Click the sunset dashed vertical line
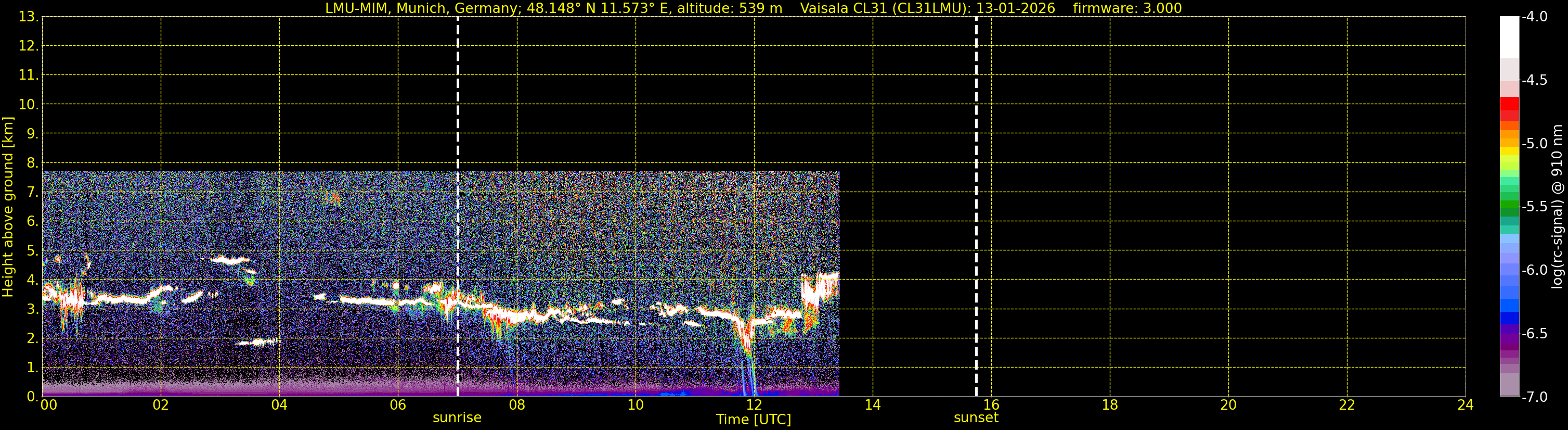 tap(976, 207)
